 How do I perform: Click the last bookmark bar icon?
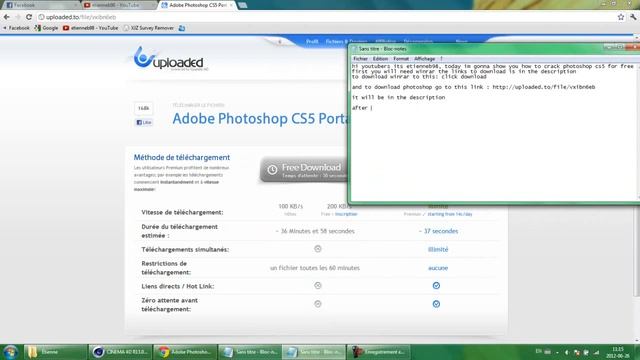pyautogui.click(x=182, y=28)
